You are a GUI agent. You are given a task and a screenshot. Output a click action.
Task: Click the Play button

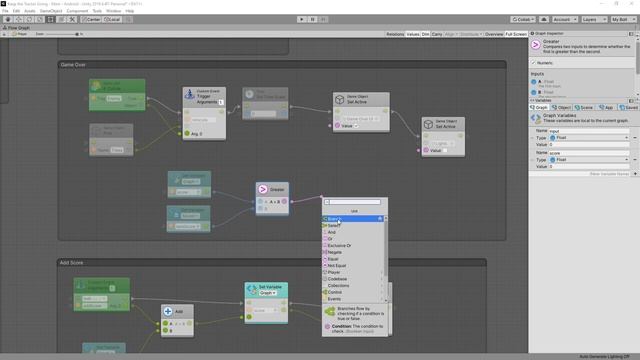click(x=302, y=19)
